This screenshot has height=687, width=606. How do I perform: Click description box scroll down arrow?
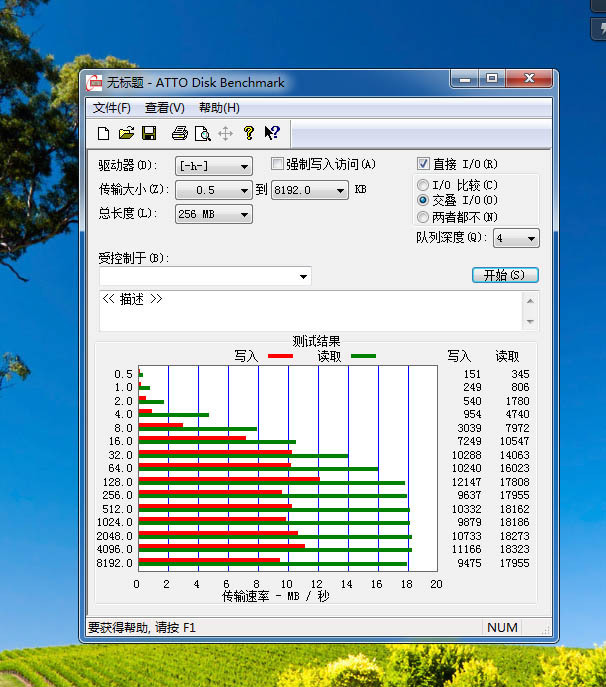coord(530,322)
